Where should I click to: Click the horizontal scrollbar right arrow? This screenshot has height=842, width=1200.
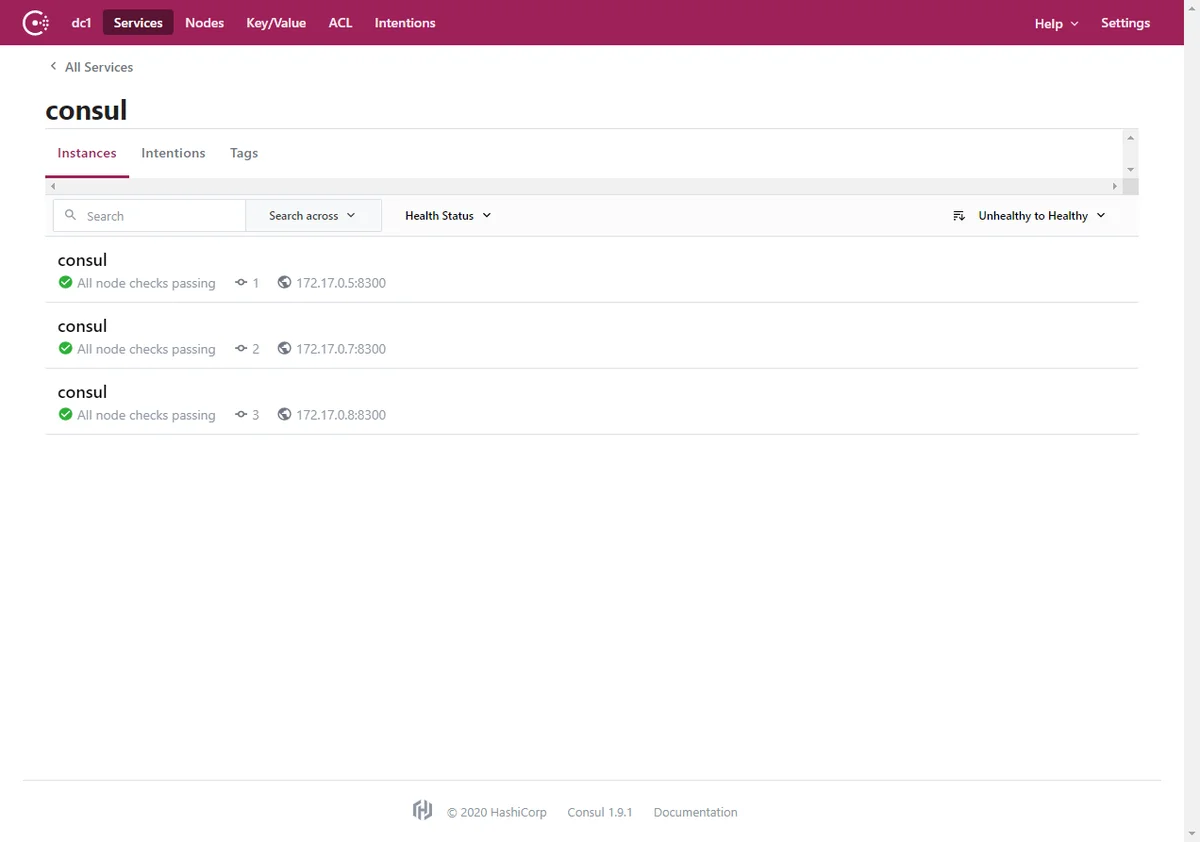[x=1115, y=186]
